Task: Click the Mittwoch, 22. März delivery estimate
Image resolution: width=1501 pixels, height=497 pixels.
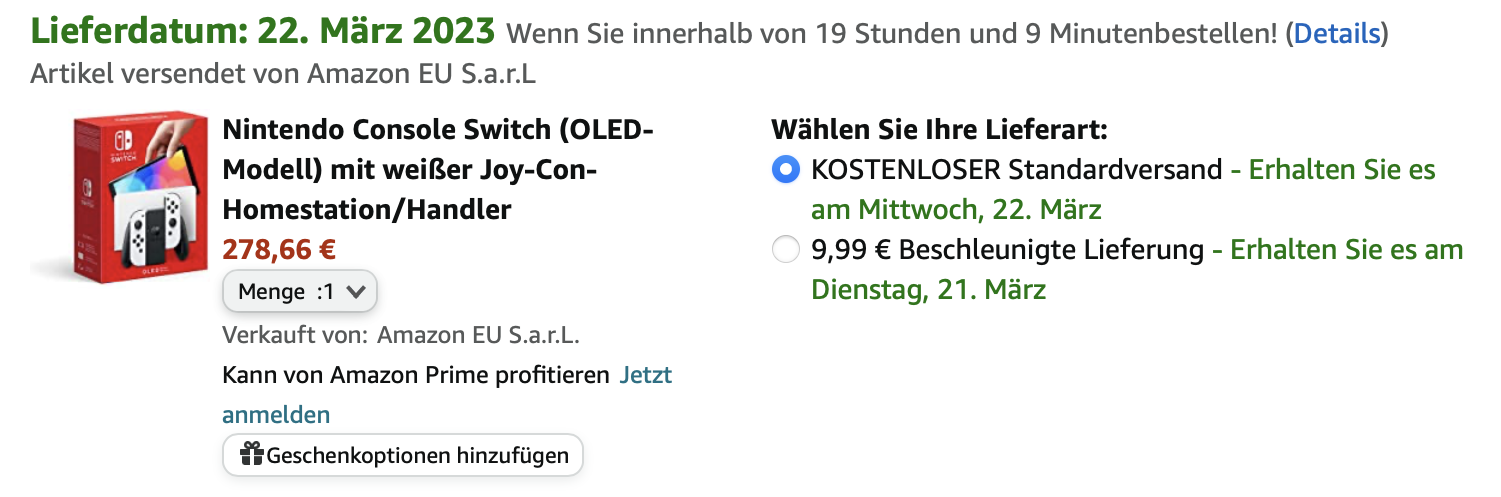Action: click(956, 210)
